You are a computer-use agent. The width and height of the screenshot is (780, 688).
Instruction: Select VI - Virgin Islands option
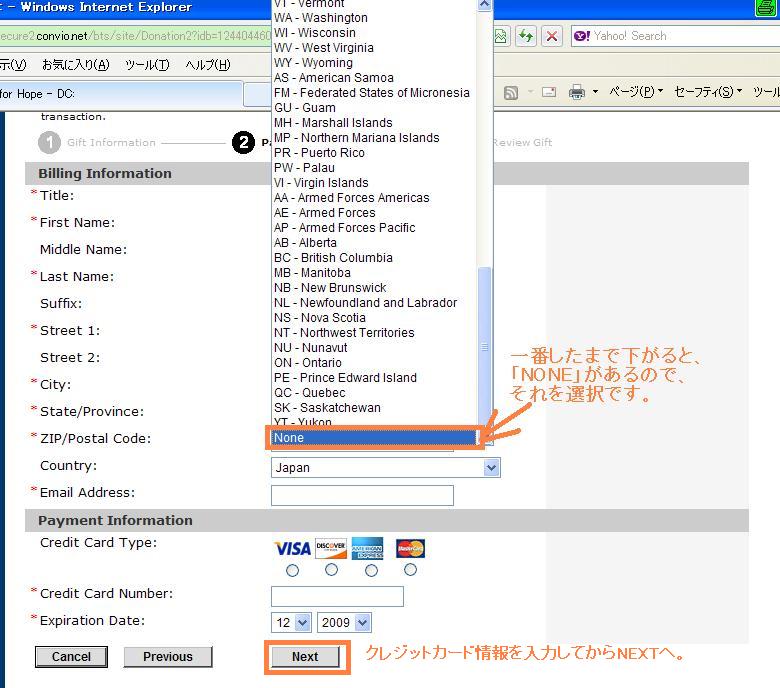click(x=374, y=183)
